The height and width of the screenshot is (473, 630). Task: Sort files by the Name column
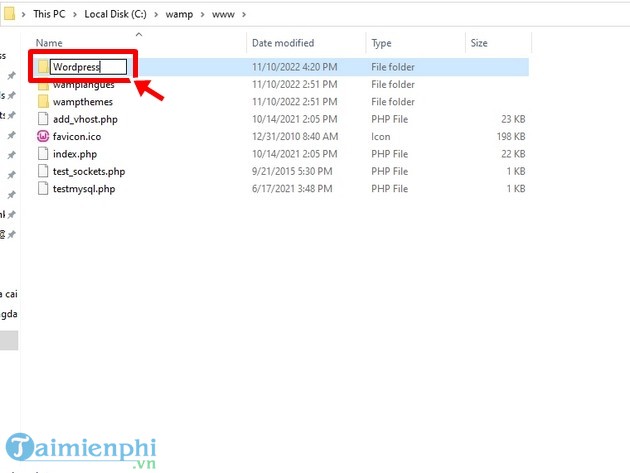click(x=49, y=43)
